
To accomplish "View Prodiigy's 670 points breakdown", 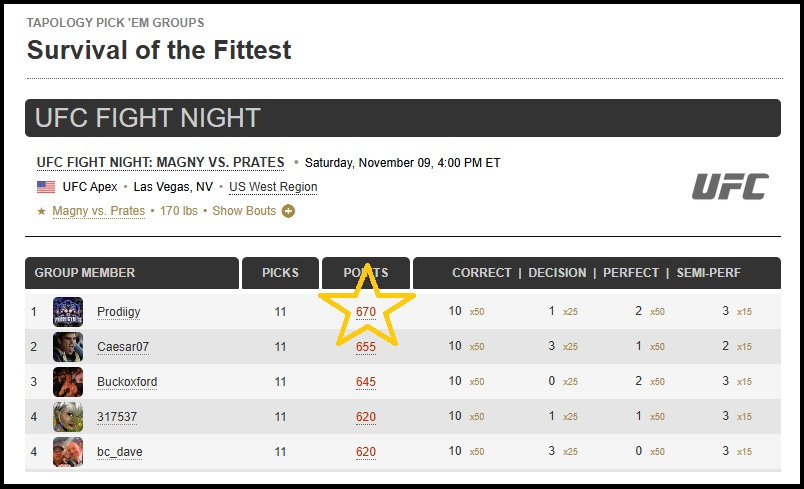I will pyautogui.click(x=366, y=312).
